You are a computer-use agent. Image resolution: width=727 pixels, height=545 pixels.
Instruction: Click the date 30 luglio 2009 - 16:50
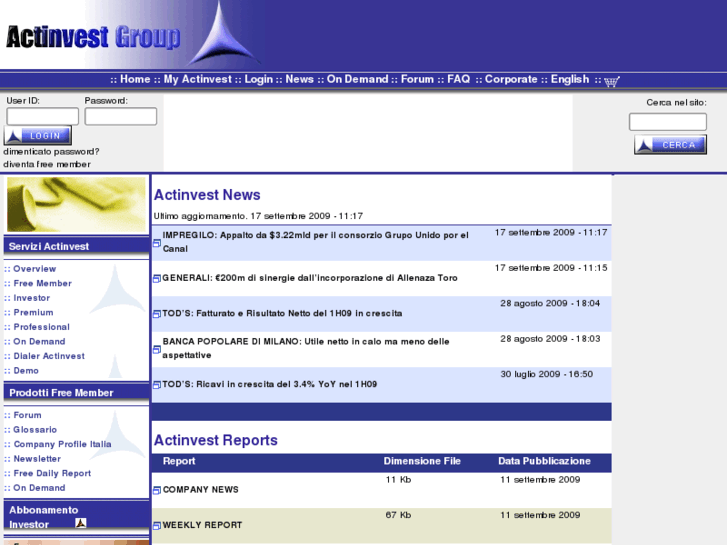pos(547,374)
